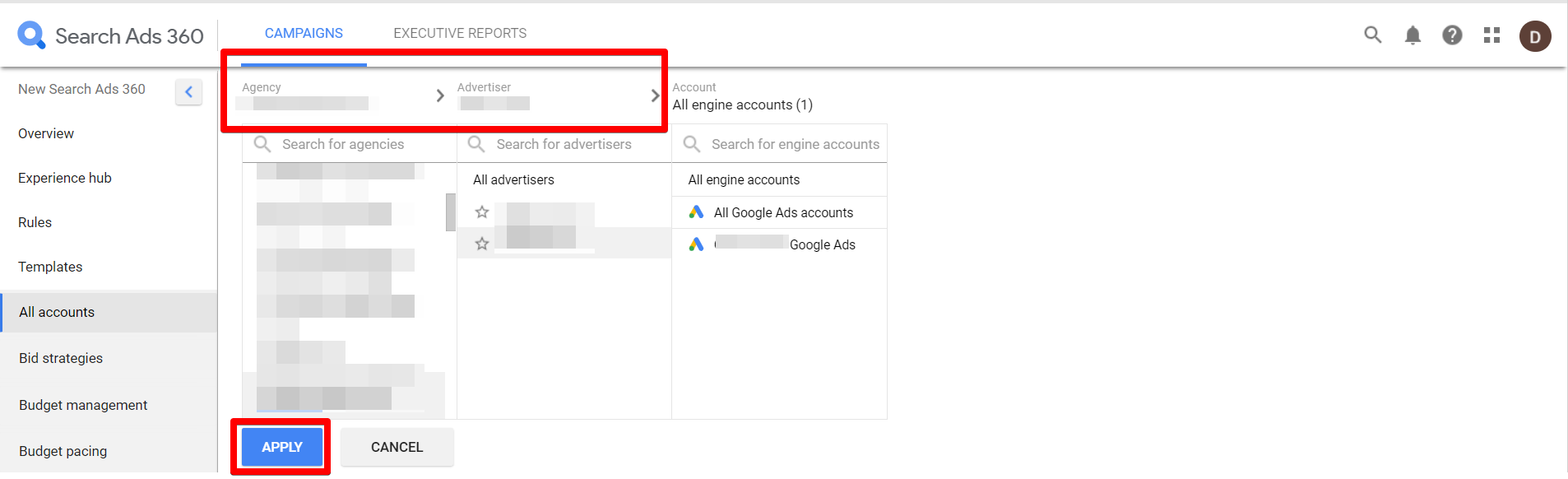Expand the Advertiser breadcrumb chevron

[655, 95]
